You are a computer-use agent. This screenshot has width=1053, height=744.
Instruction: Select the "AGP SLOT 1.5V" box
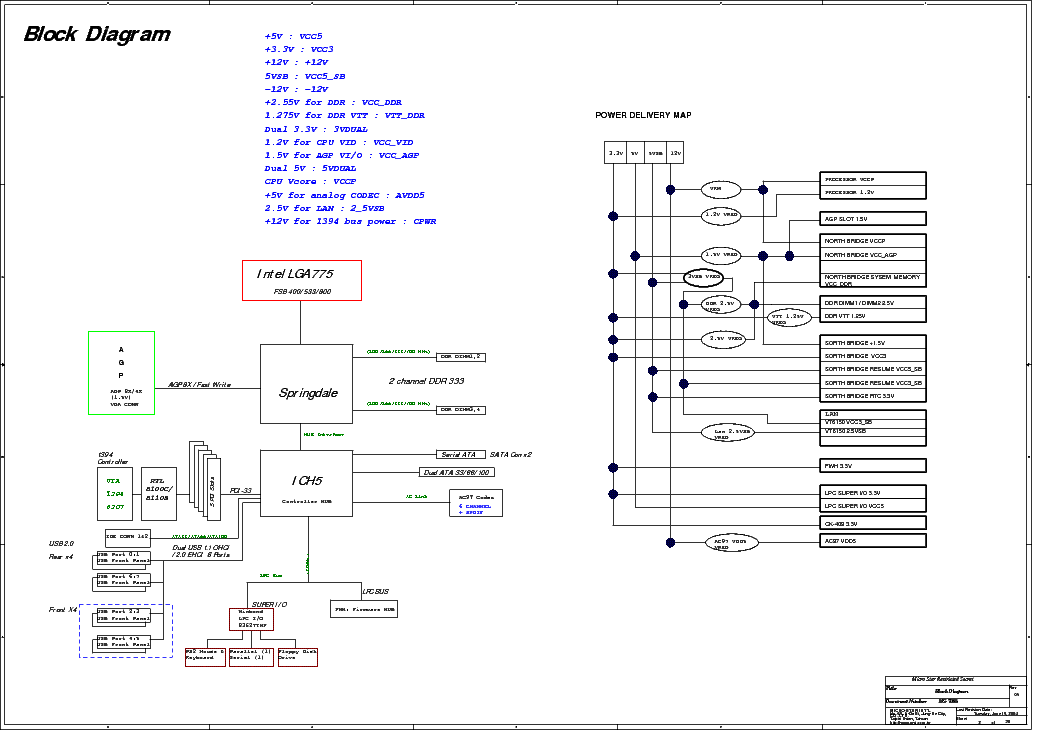click(873, 219)
